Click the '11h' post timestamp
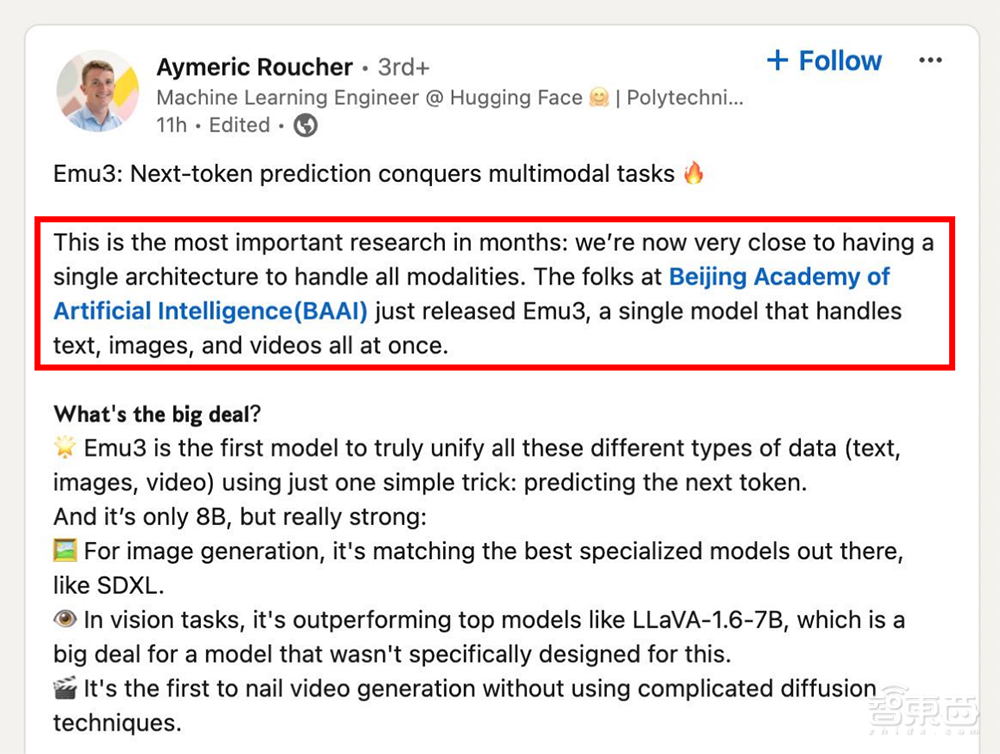Viewport: 1000px width, 754px height. (x=171, y=125)
